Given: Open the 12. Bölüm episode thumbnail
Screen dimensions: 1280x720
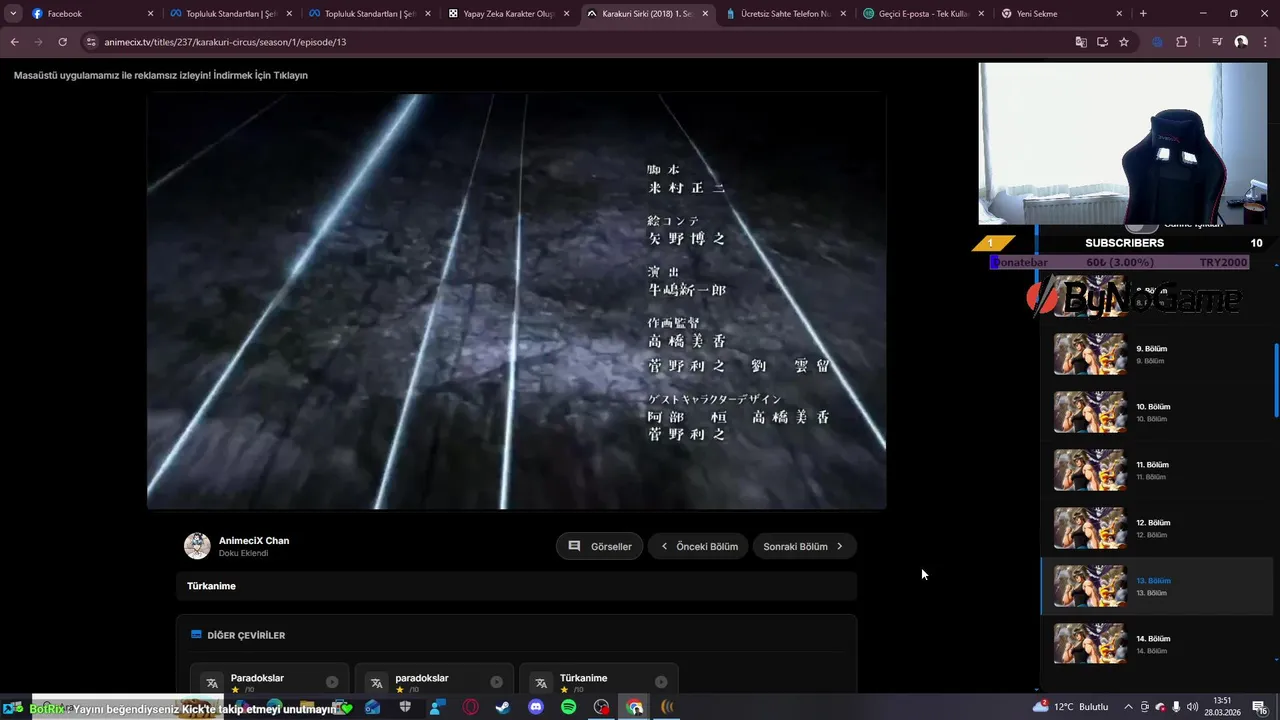Looking at the screenshot, I should point(1090,528).
